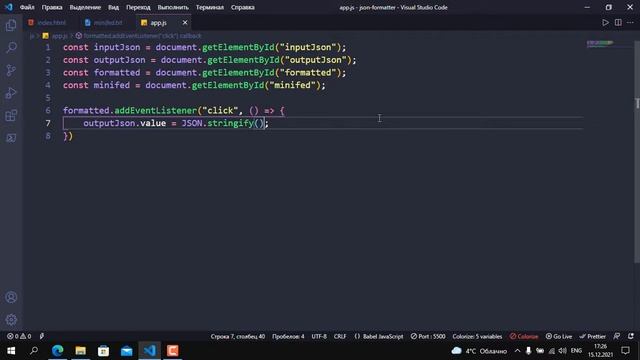Open the Extensions view

tap(11, 116)
